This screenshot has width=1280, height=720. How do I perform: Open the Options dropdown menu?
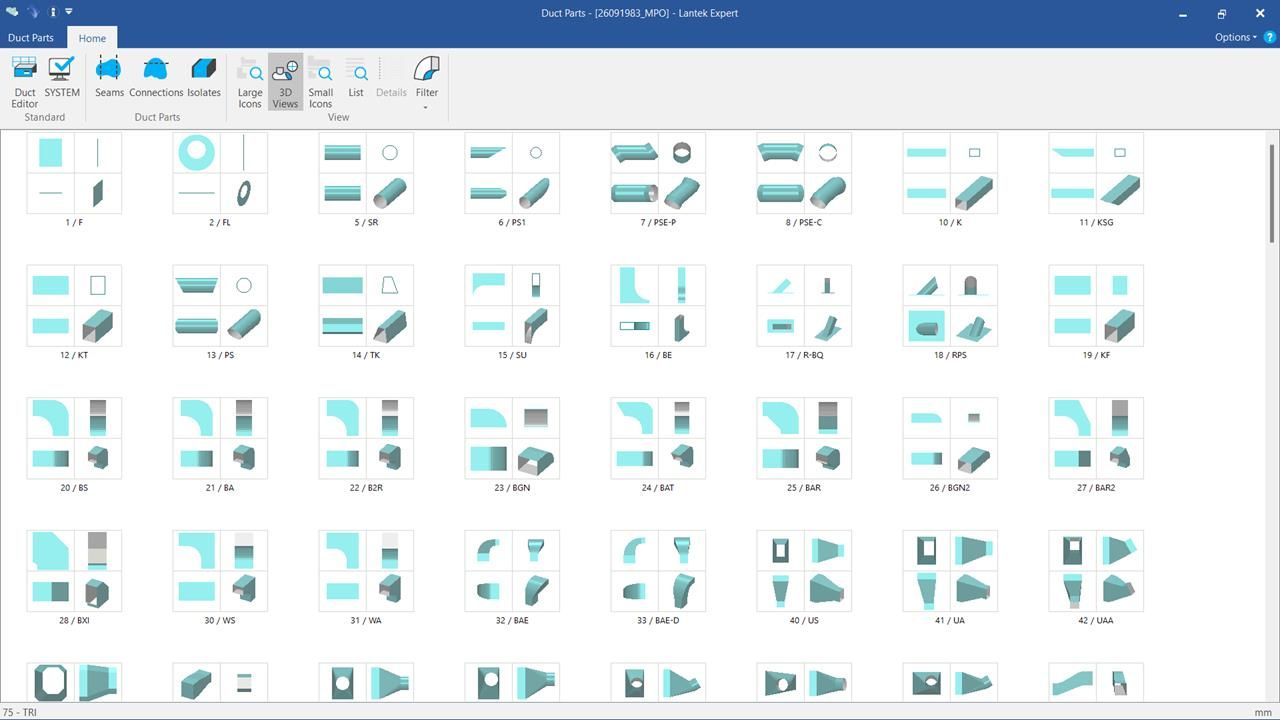coord(1236,37)
